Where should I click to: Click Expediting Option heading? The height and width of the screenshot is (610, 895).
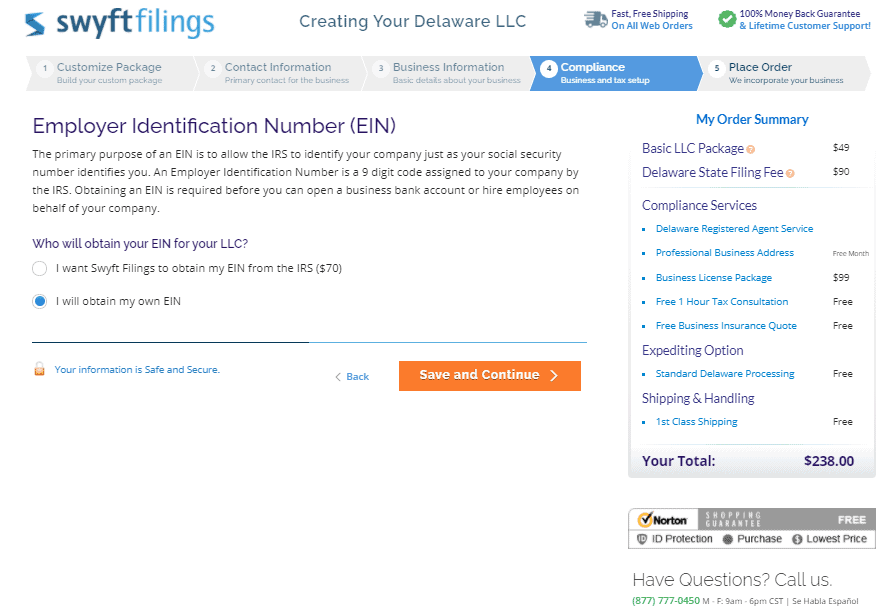click(x=692, y=350)
